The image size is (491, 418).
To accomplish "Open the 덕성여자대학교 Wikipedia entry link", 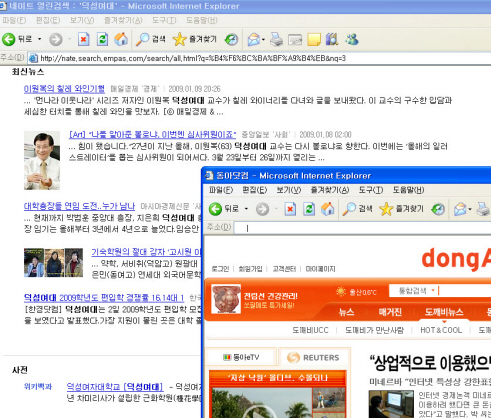I will point(115,387).
